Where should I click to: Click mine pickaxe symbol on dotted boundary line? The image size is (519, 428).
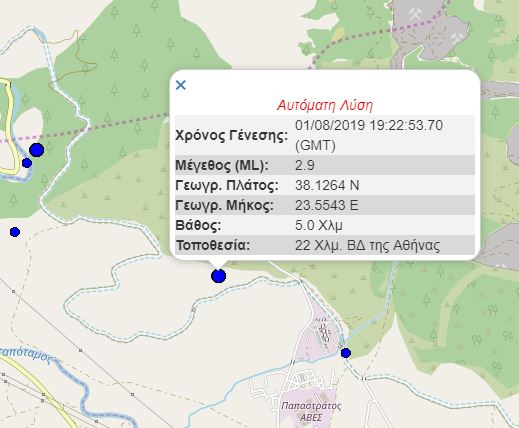tap(415, 15)
